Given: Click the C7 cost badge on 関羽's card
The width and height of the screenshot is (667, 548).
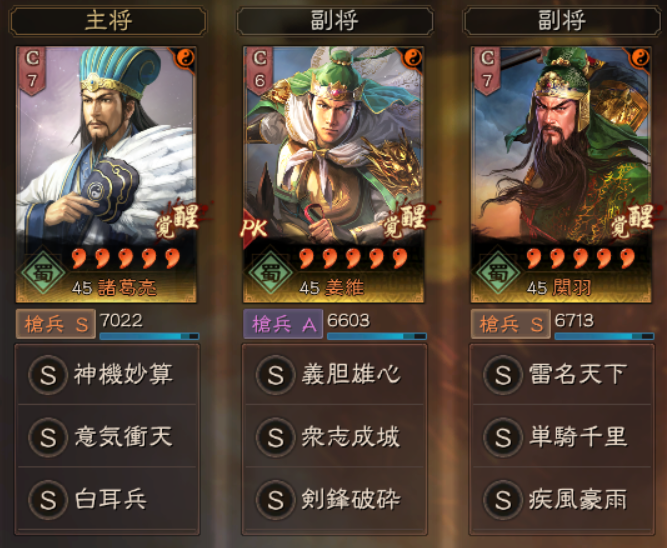Looking at the screenshot, I should pyautogui.click(x=486, y=70).
